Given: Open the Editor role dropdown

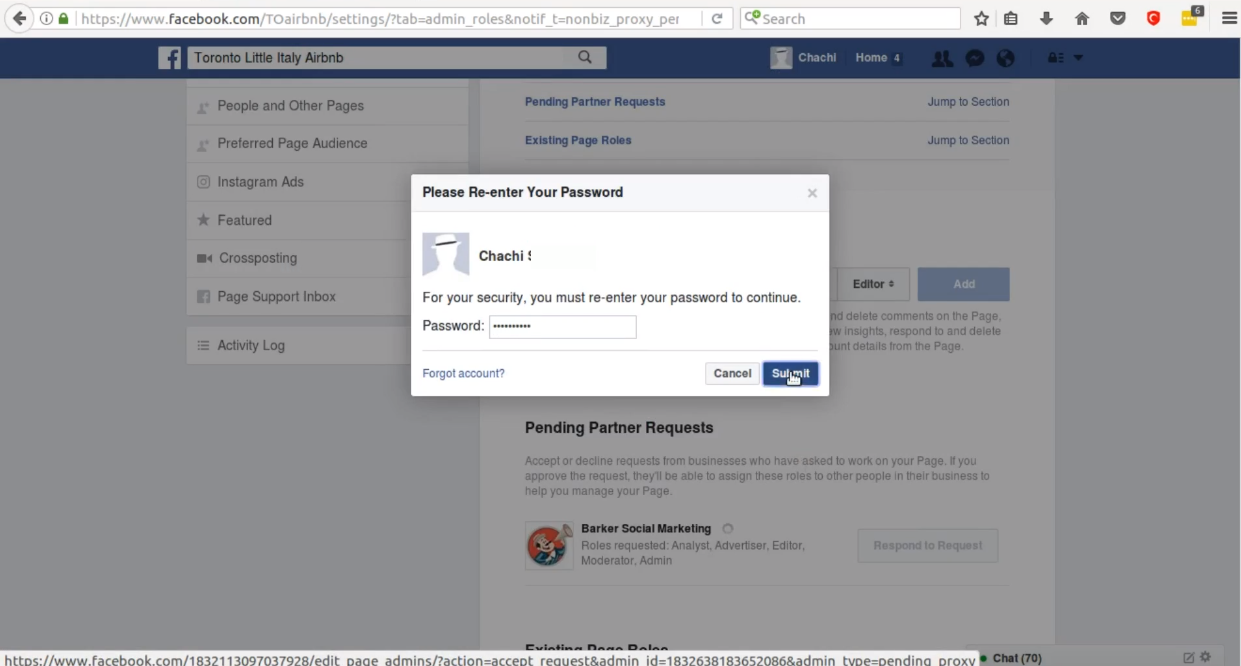Looking at the screenshot, I should point(873,284).
